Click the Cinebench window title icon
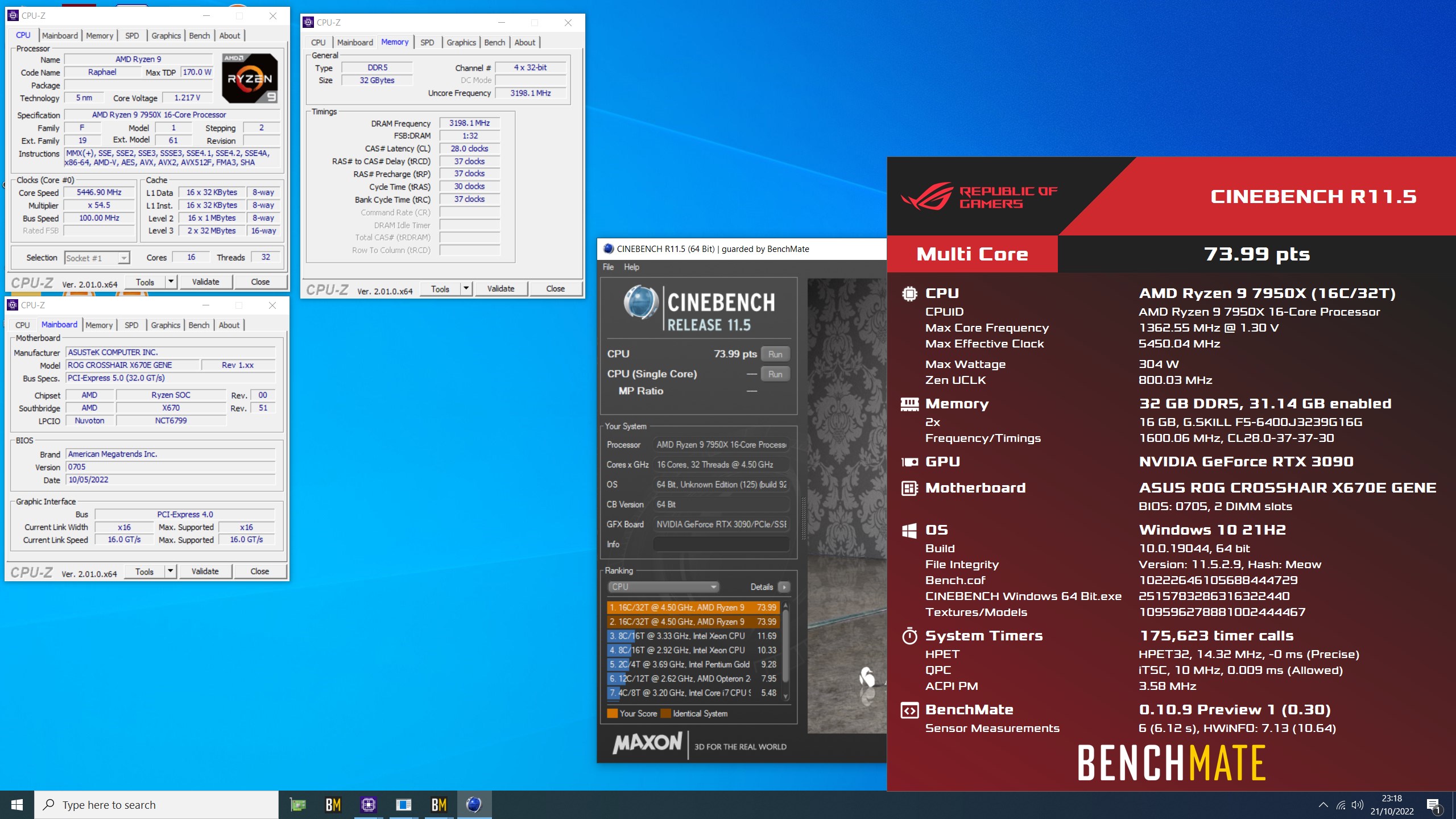The height and width of the screenshot is (819, 1456). click(x=608, y=249)
